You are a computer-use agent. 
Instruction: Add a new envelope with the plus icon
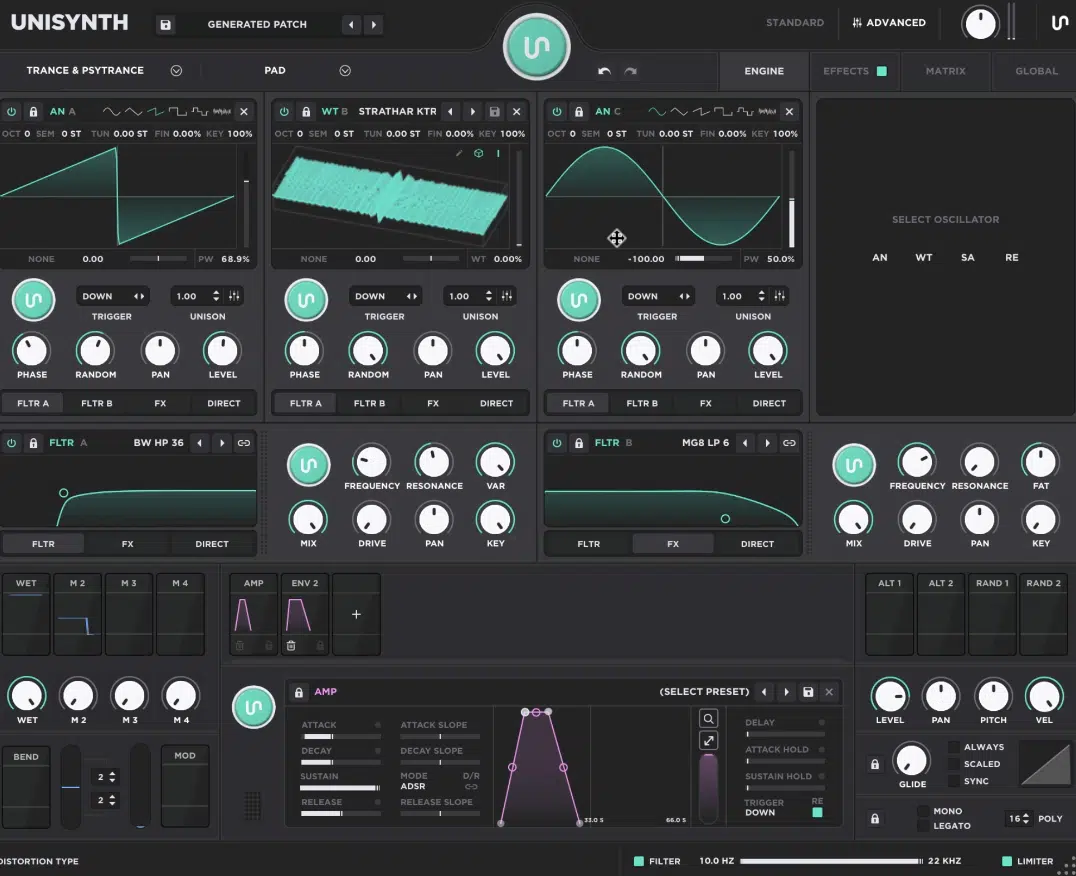click(356, 614)
